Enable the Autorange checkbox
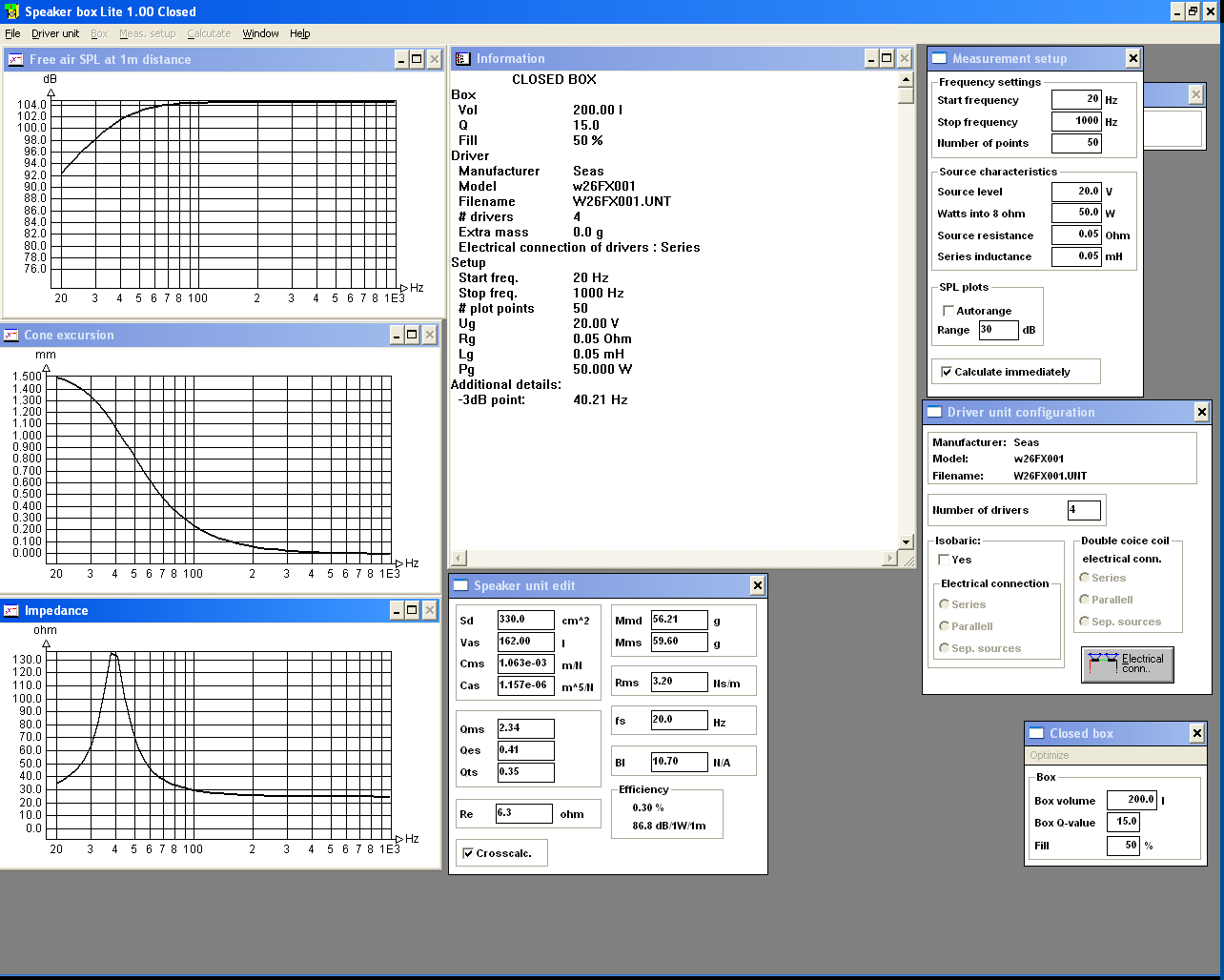 [x=949, y=311]
